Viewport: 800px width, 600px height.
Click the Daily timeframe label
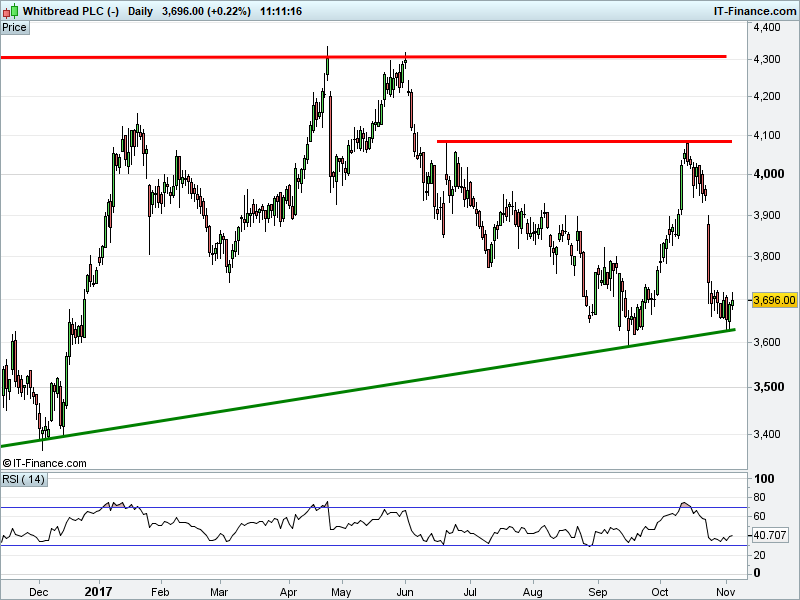[140, 11]
